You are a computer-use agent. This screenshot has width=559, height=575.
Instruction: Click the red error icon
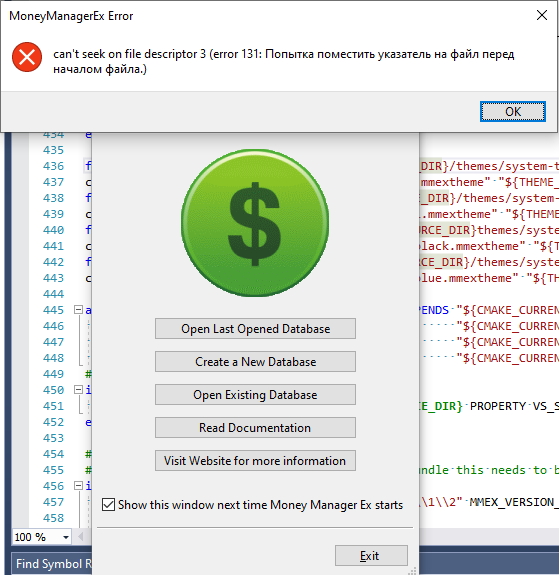(x=27, y=57)
